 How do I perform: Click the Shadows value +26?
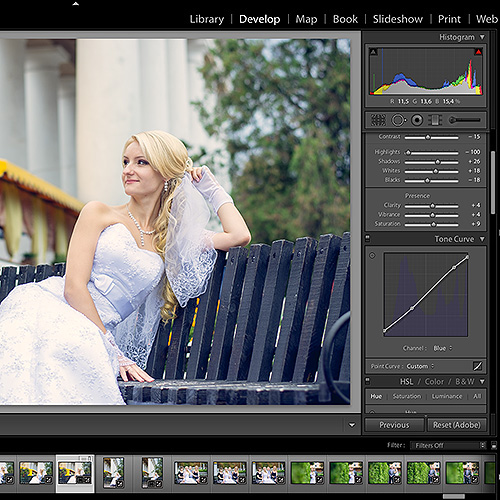click(x=474, y=161)
